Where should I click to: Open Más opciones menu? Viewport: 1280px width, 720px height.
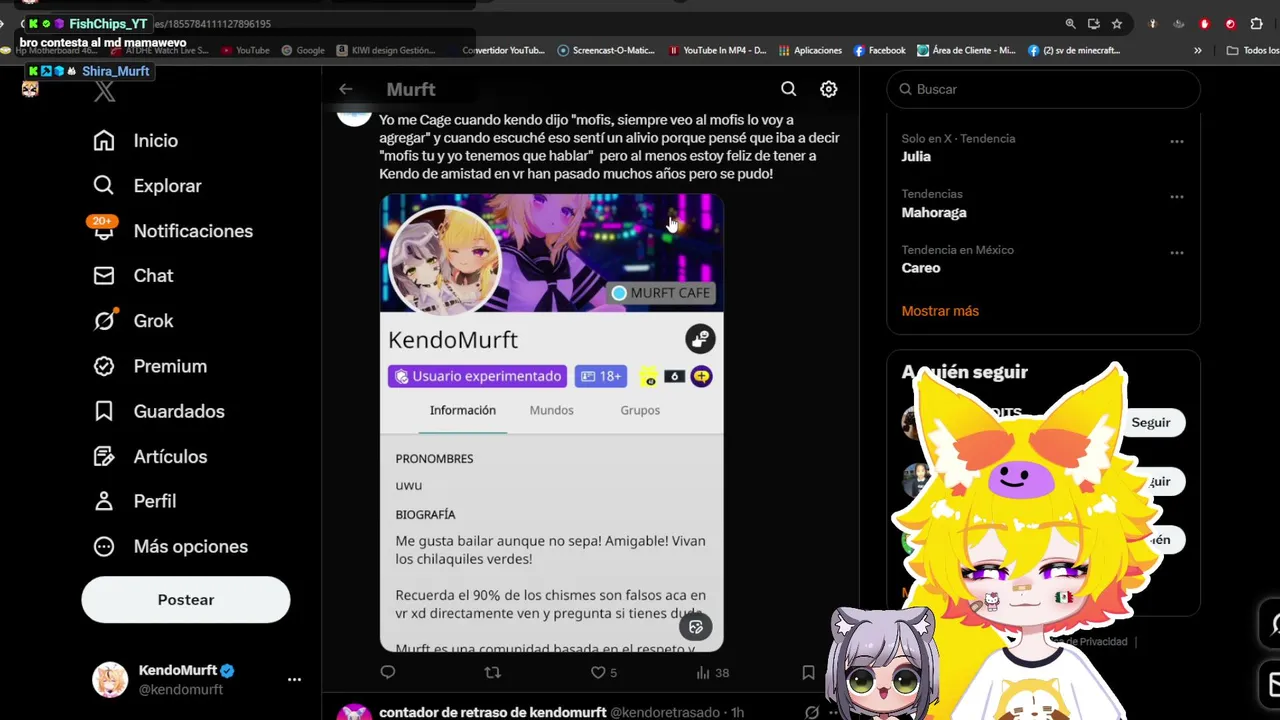coord(170,546)
